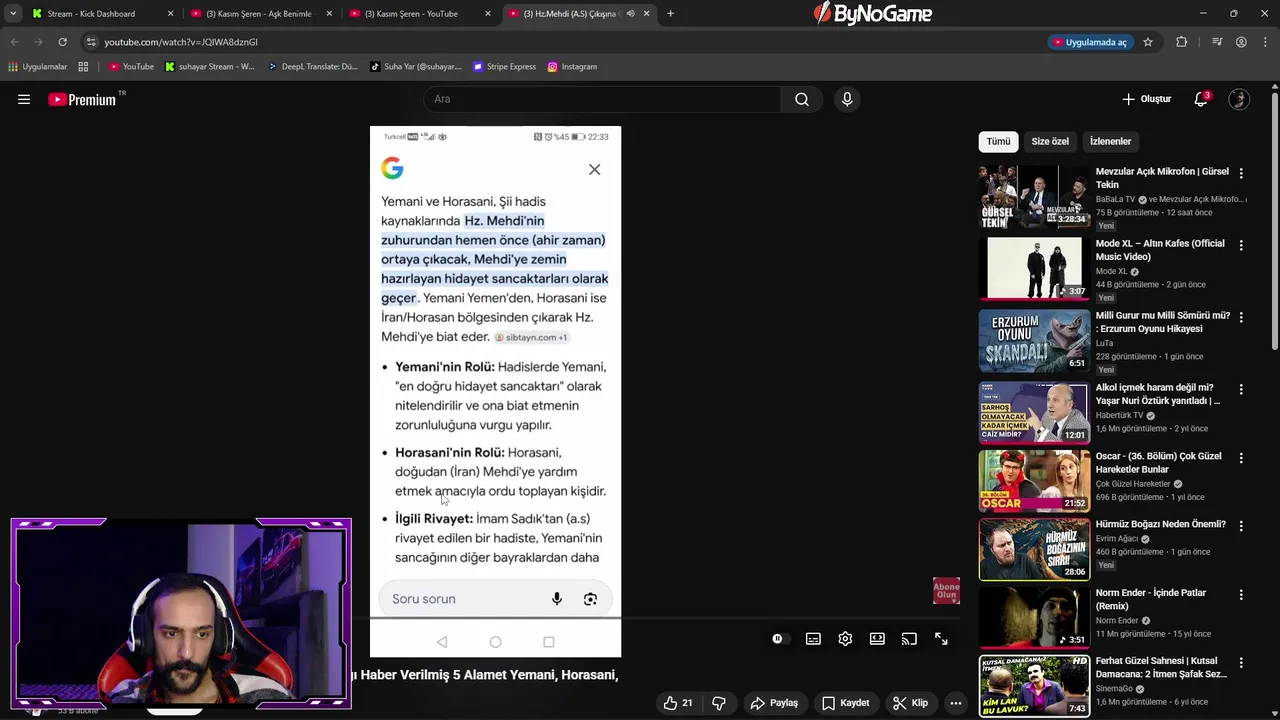Screen dimensions: 1280x720
Task: Bookmark this page with the star
Action: tap(1148, 42)
